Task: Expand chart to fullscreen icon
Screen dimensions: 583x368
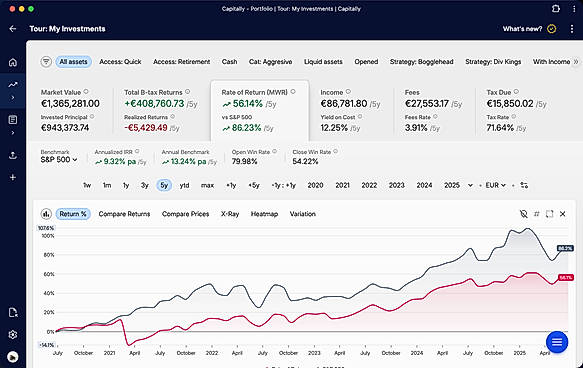Action: click(550, 214)
